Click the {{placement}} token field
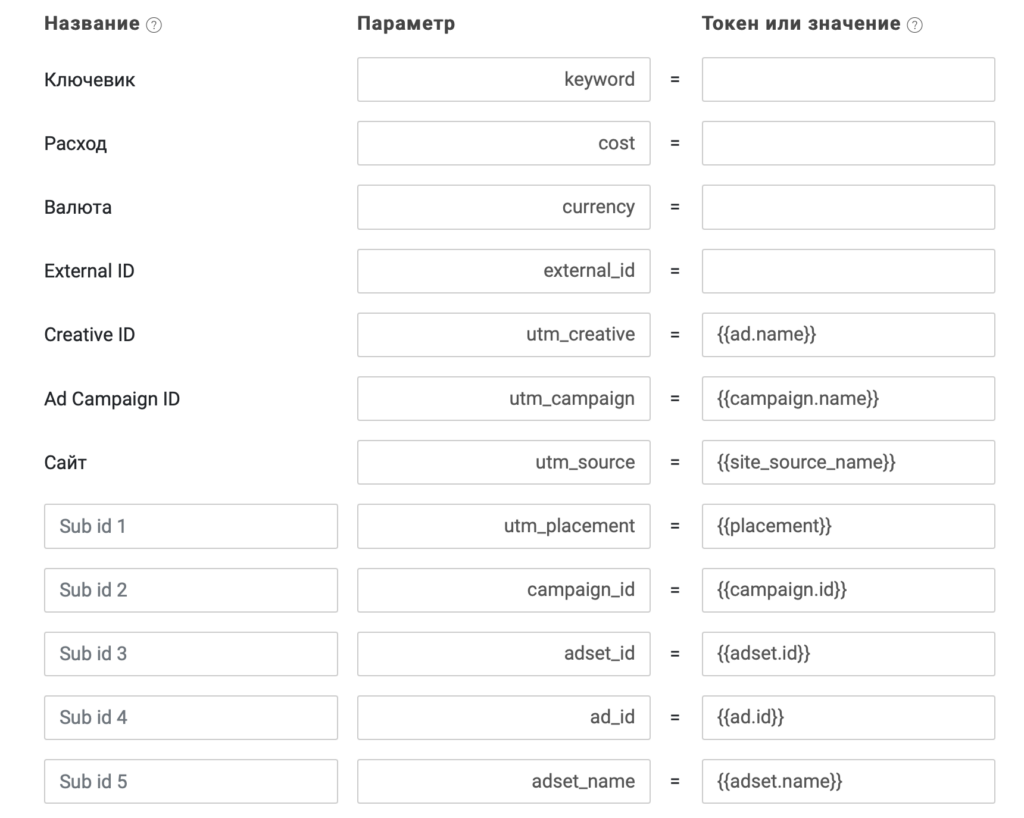The width and height of the screenshot is (1024, 818). coord(848,526)
